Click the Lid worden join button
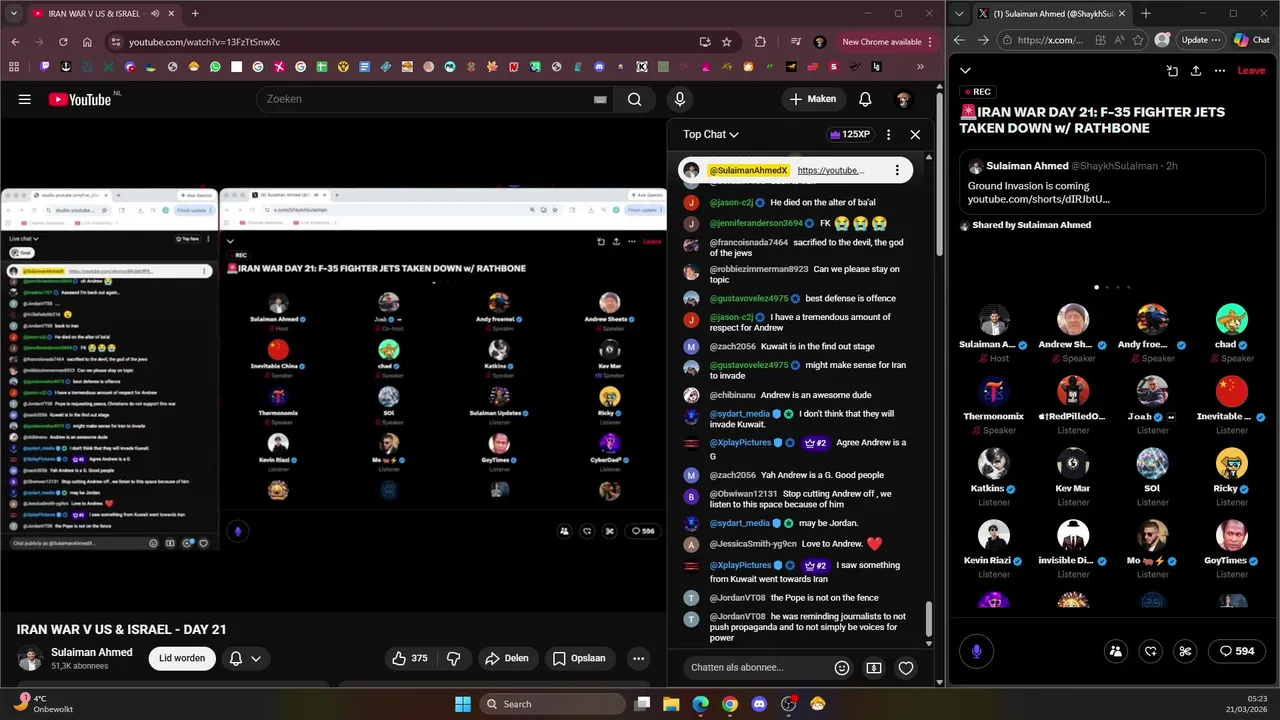1280x720 pixels. click(182, 658)
